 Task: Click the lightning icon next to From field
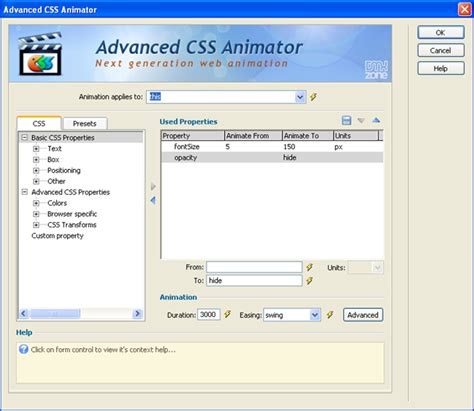309,267
